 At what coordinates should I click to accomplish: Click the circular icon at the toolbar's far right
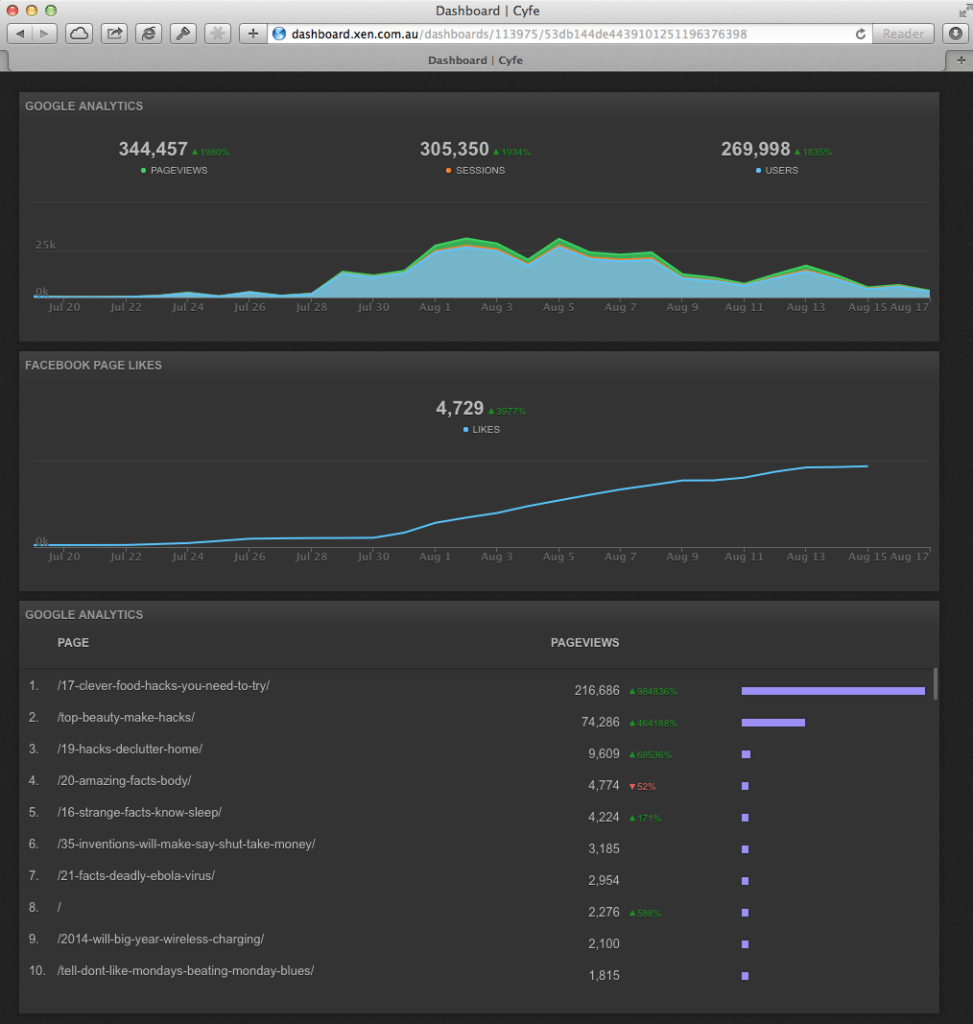pos(957,33)
